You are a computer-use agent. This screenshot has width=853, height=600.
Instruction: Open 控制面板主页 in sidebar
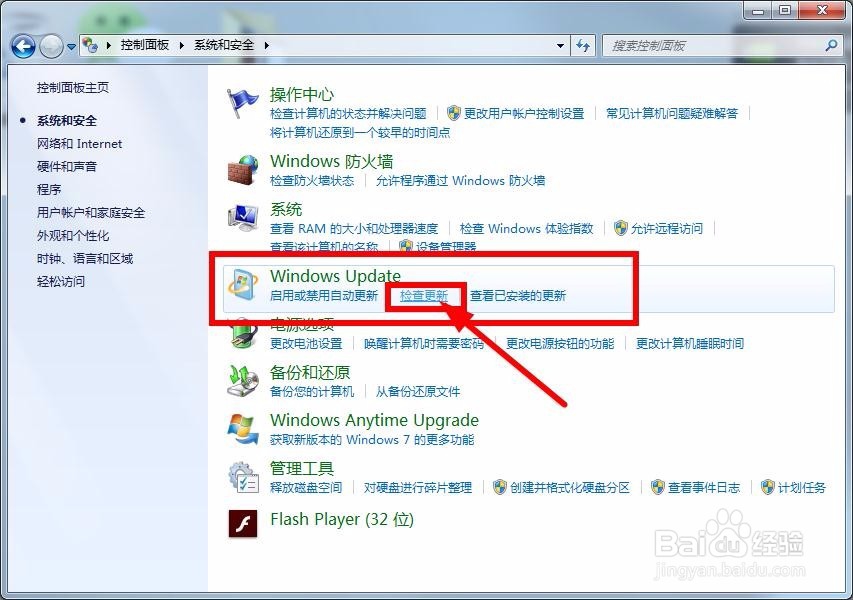pos(73,88)
